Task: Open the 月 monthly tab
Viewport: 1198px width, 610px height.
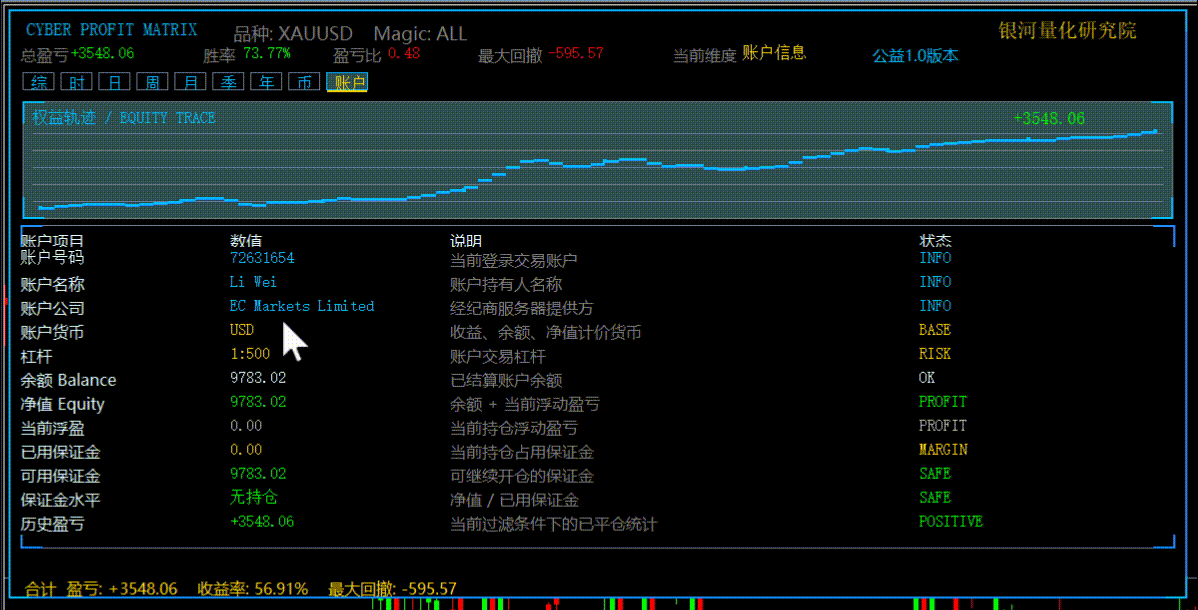Action: [190, 82]
